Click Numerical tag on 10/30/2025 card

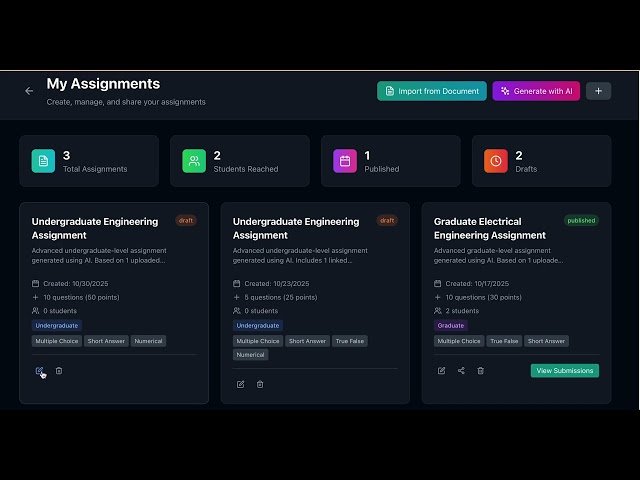(148, 341)
